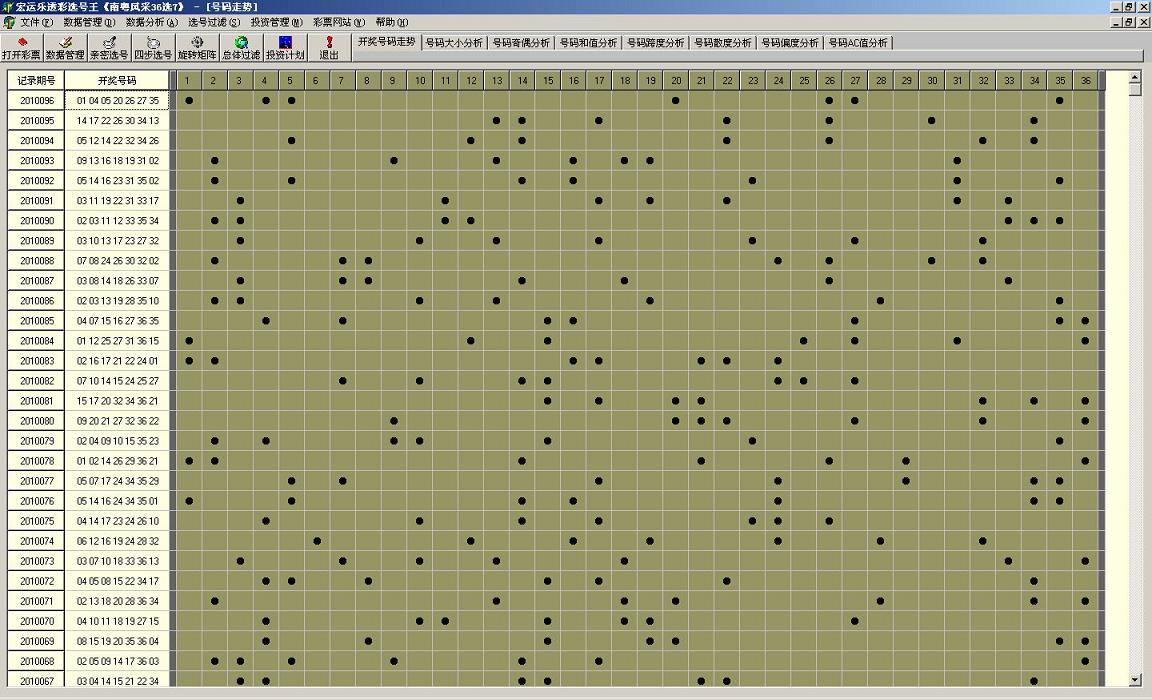
Task: Click the 总体过滤 toolbar icon
Action: click(x=241, y=48)
